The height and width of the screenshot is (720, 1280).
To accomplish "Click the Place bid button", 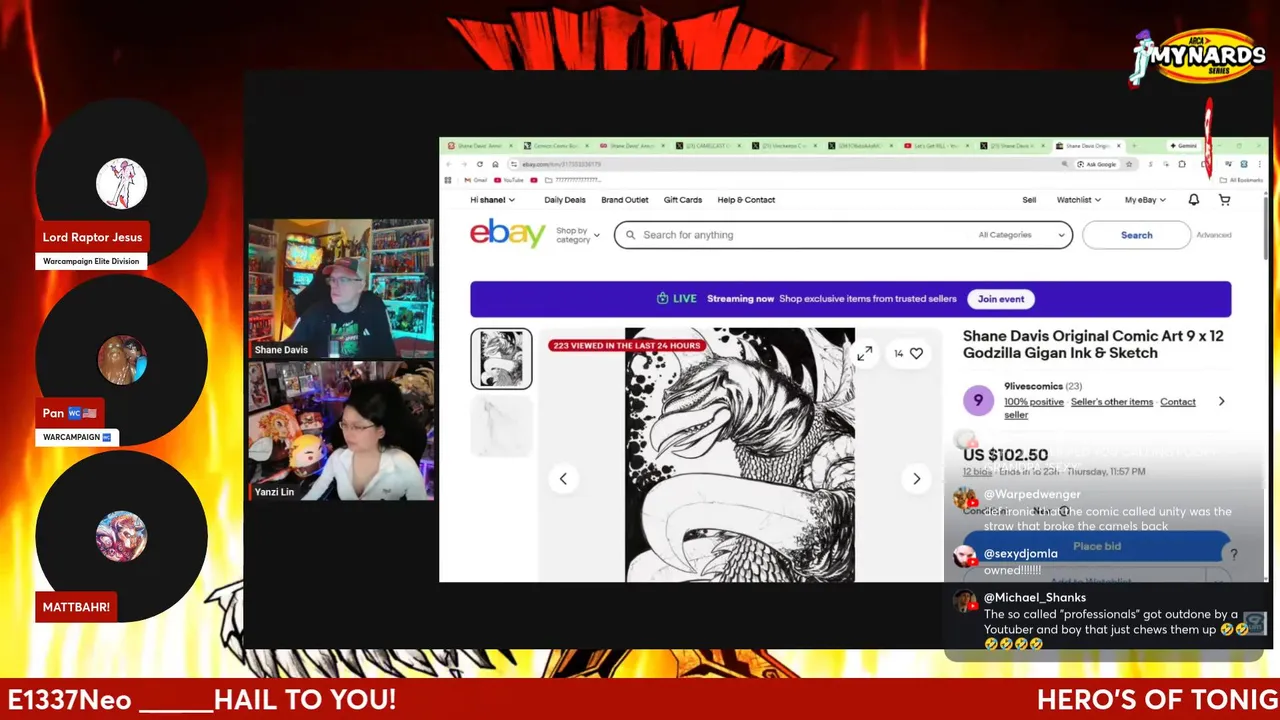I will (x=1096, y=546).
